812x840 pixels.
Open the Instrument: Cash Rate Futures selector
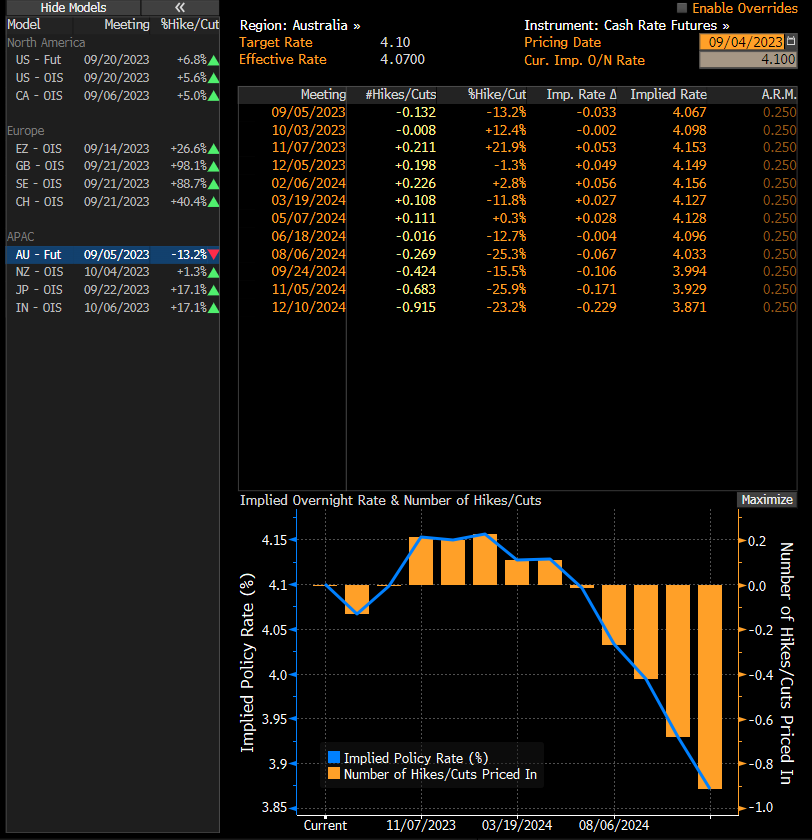click(x=626, y=25)
